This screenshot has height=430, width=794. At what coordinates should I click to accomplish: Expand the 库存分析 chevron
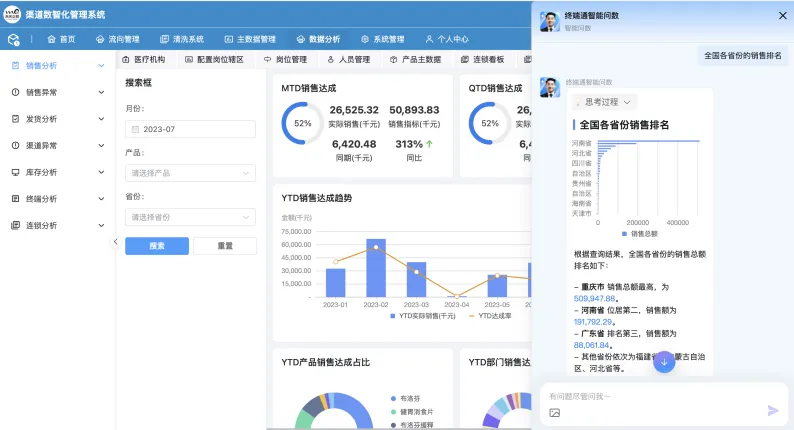click(x=101, y=172)
